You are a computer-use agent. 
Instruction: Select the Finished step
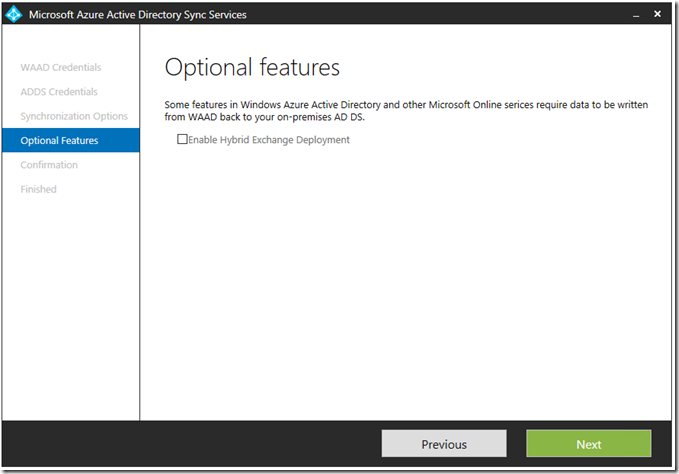[39, 189]
